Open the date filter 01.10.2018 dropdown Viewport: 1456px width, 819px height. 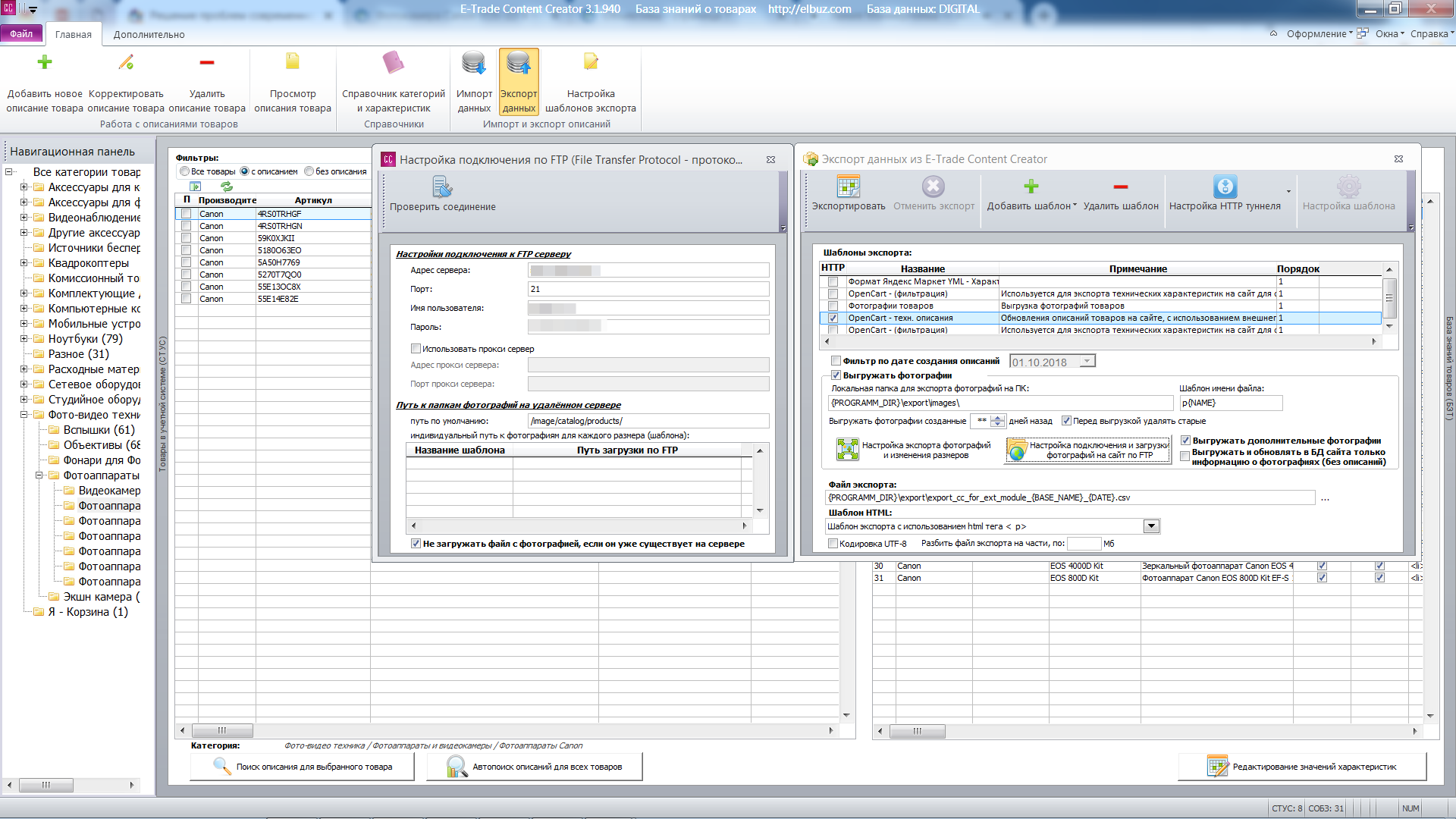click(1087, 362)
